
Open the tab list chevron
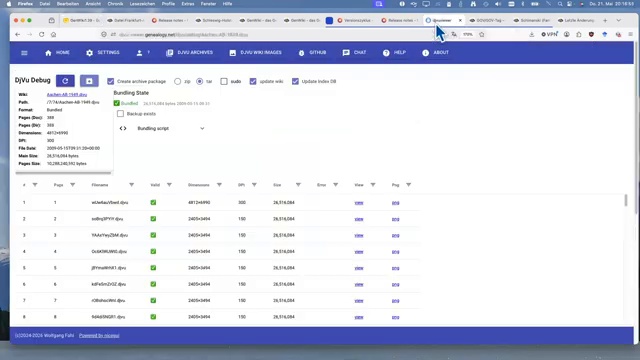point(619,20)
